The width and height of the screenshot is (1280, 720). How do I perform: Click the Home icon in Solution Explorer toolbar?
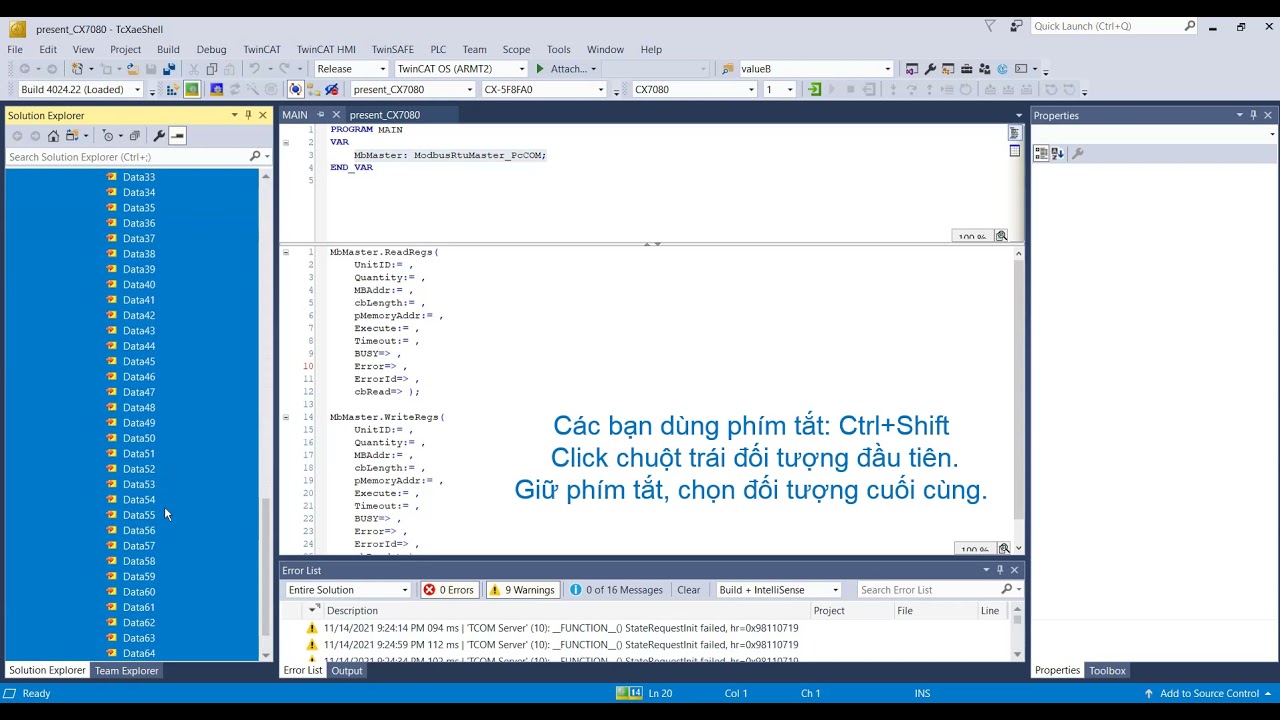(53, 135)
